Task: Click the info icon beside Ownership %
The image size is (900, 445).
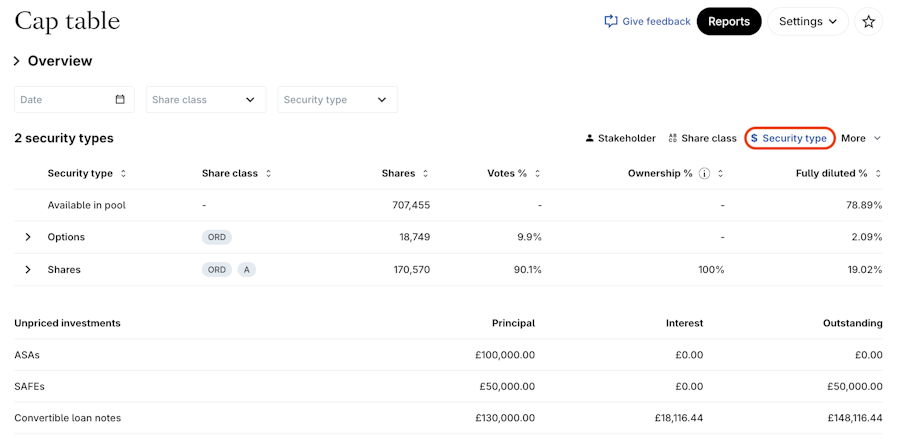Action: tap(704, 174)
